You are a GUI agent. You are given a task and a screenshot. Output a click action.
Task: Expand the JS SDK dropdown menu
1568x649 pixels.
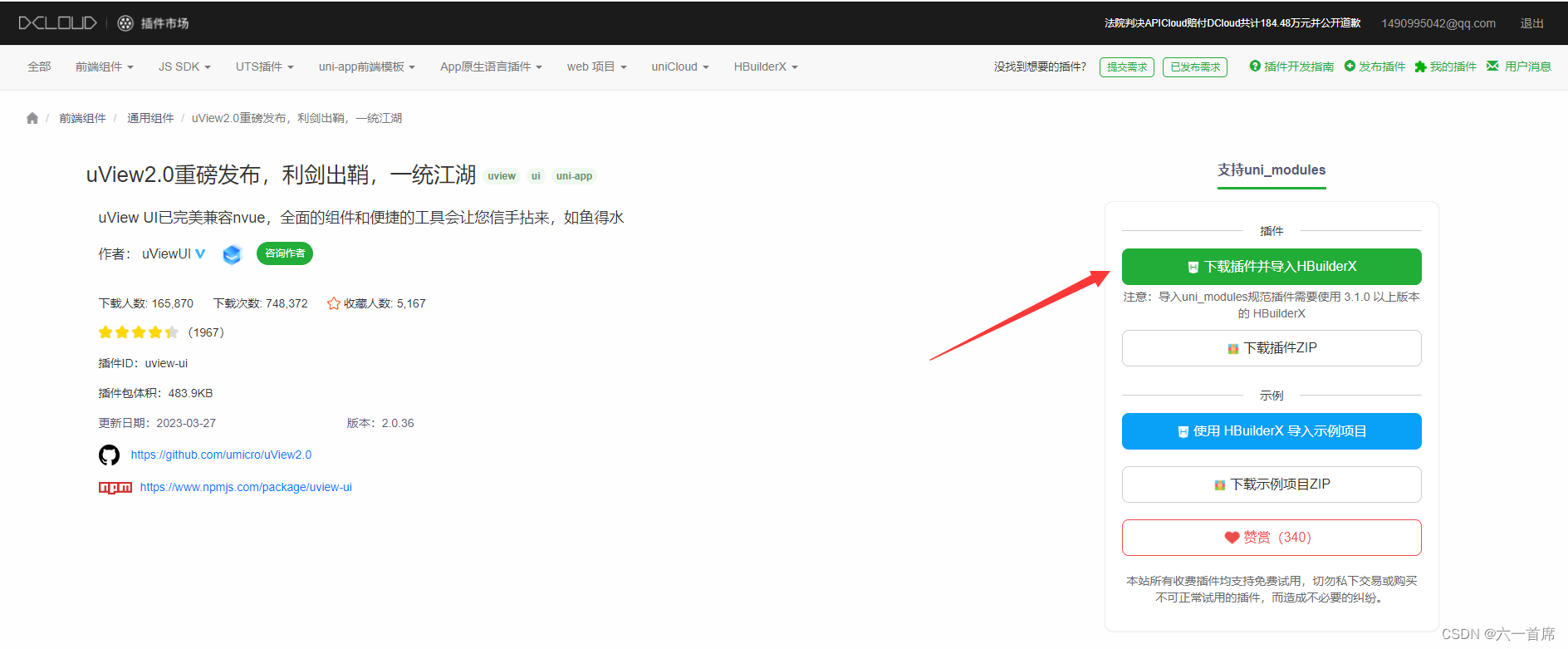click(184, 66)
